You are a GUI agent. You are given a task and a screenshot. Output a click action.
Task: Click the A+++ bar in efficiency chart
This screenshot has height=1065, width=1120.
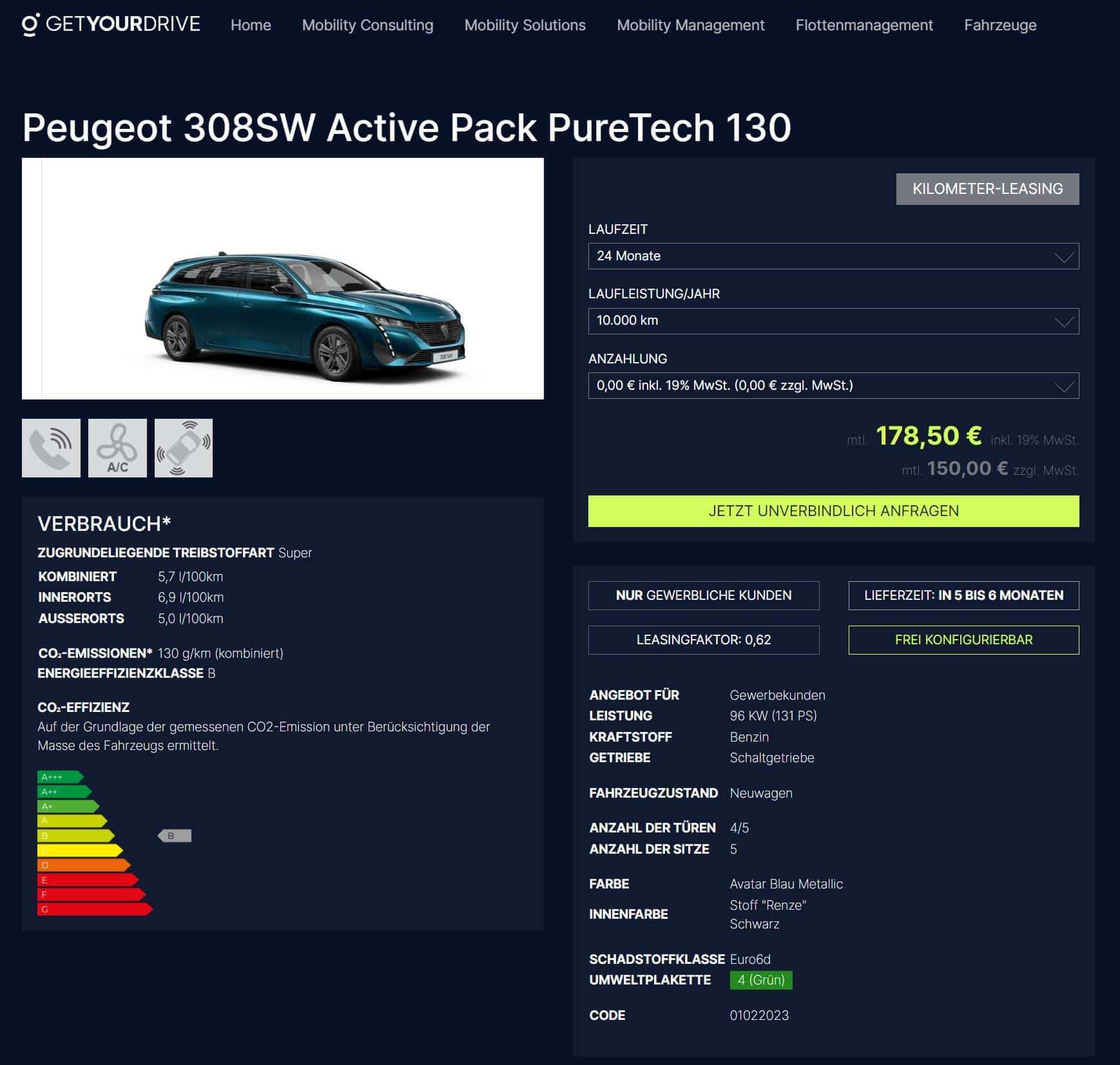point(61,777)
